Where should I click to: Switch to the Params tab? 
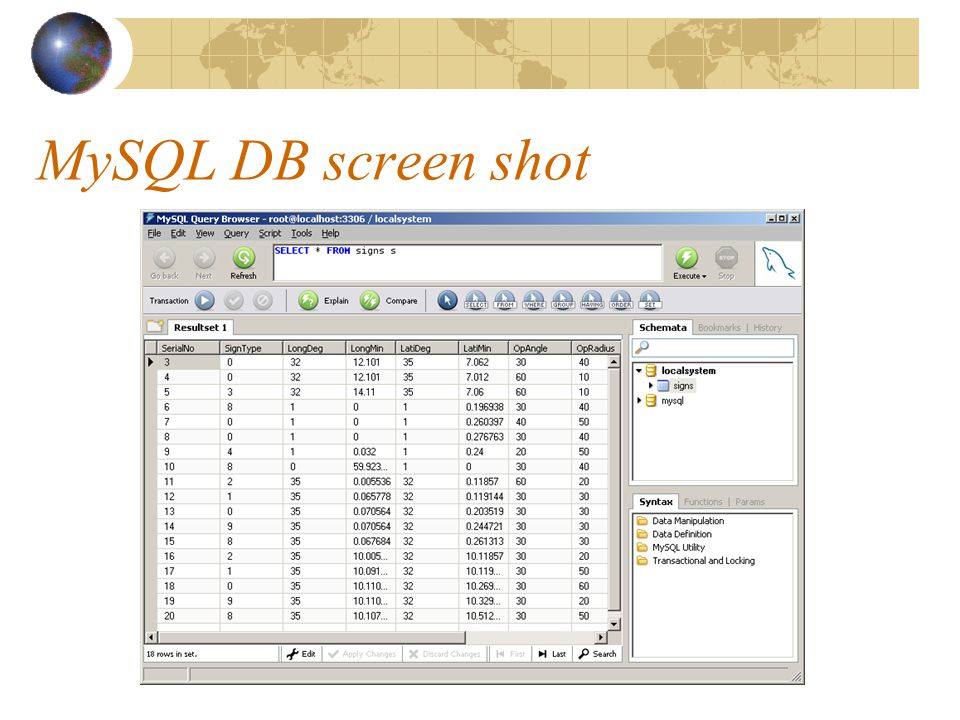tap(750, 501)
